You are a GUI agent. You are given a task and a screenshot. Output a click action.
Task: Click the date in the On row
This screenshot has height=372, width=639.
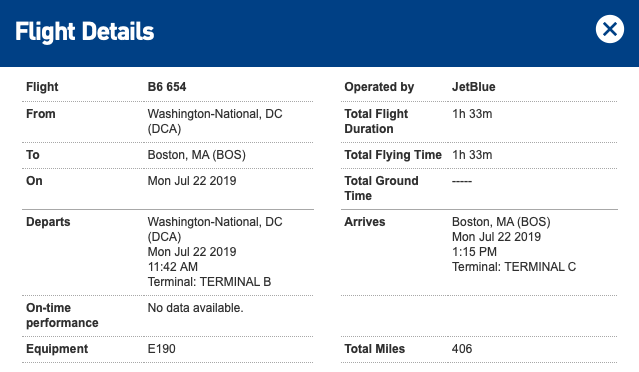coord(192,181)
